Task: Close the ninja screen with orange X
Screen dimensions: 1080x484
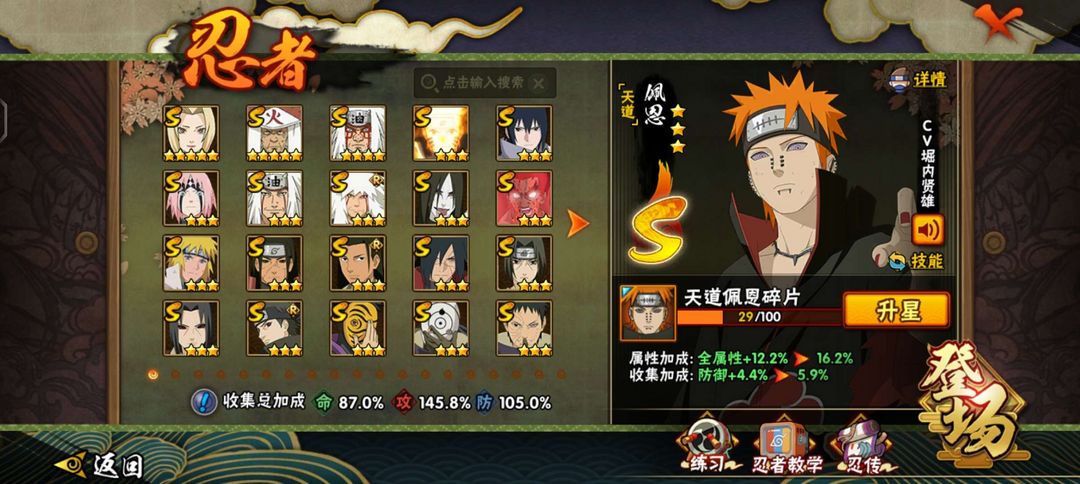Action: [993, 21]
